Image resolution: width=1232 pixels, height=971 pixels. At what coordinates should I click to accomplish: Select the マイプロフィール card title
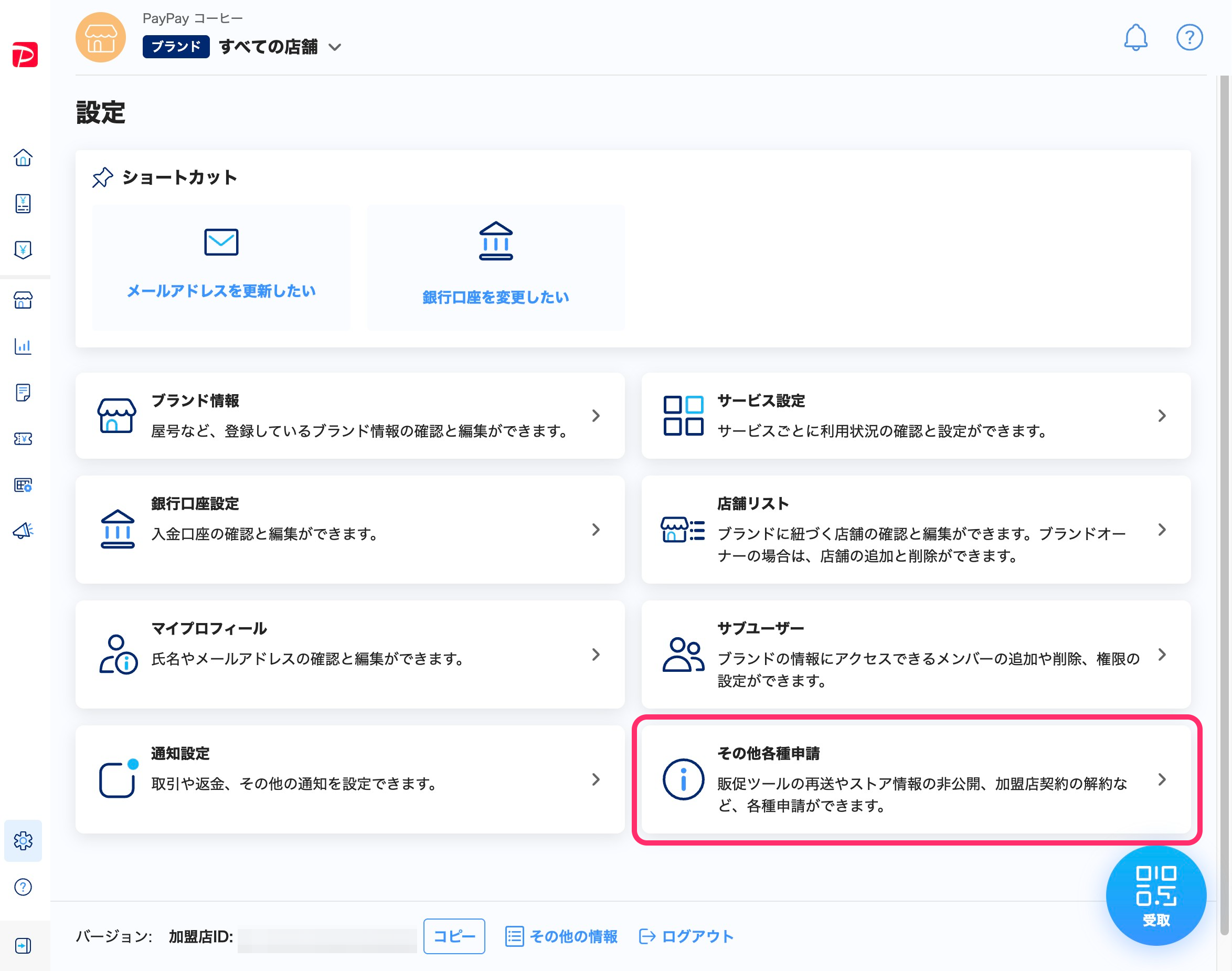click(x=209, y=629)
